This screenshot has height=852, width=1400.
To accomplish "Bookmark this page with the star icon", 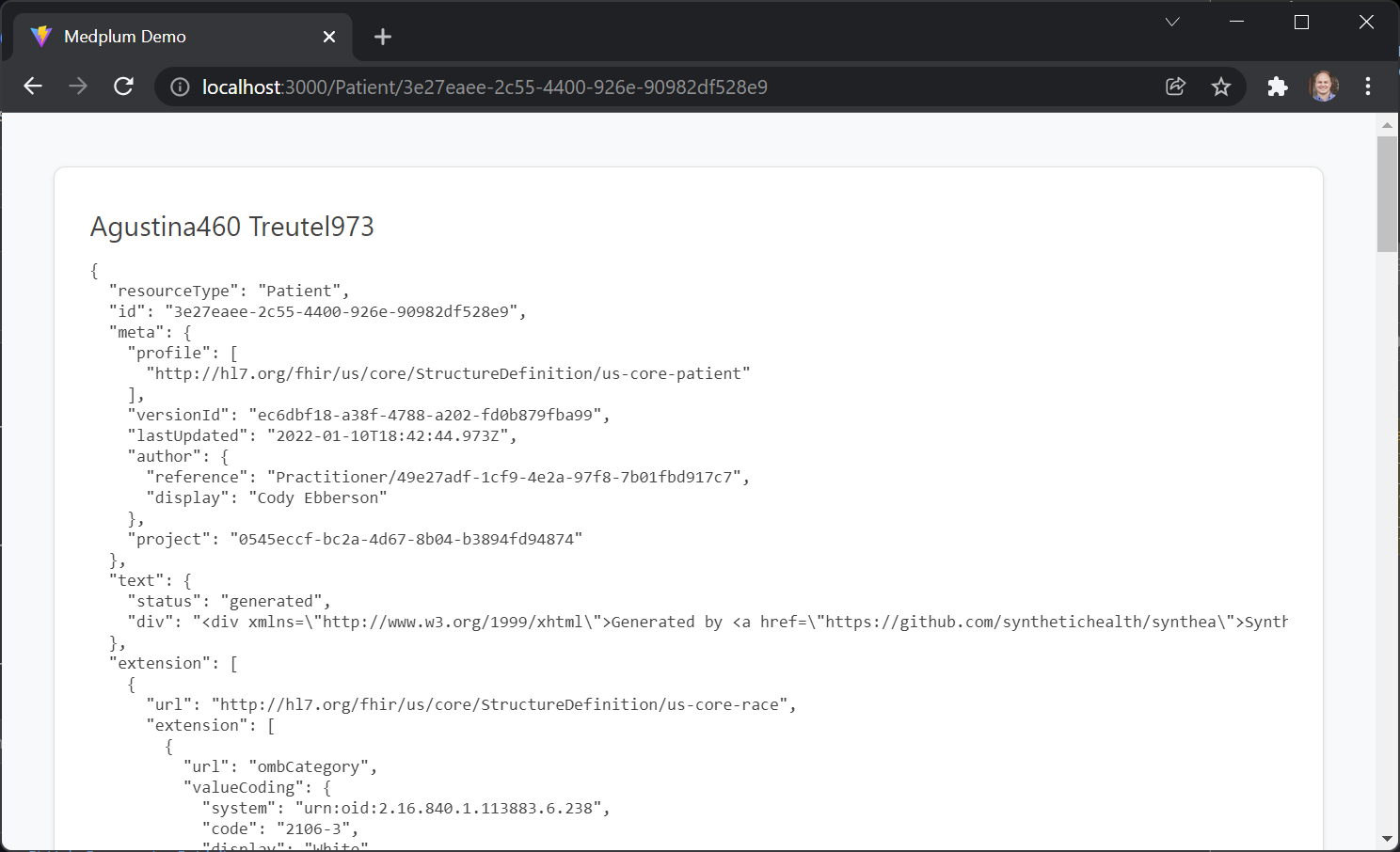I will pos(1220,87).
